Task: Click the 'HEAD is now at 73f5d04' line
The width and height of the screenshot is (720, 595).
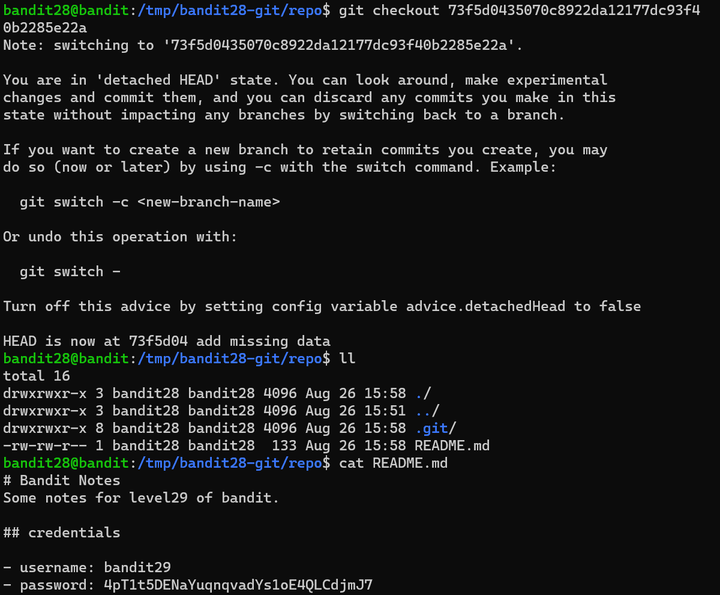Action: click(x=167, y=341)
